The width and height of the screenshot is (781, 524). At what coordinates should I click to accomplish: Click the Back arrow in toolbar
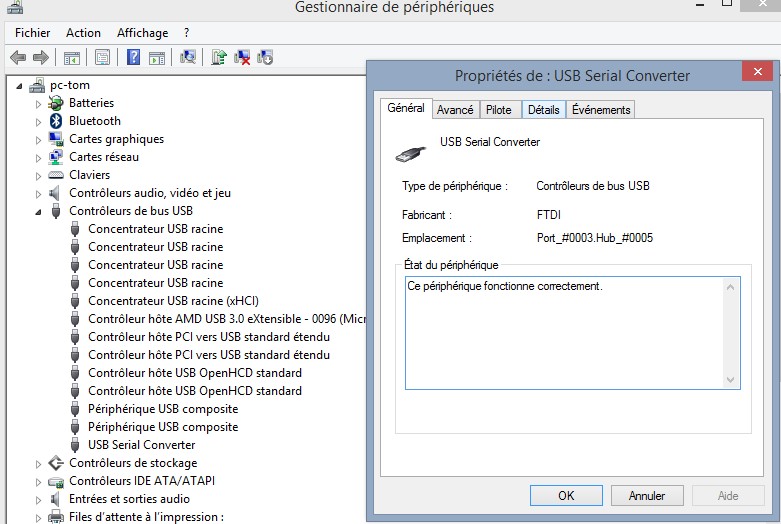coord(17,57)
